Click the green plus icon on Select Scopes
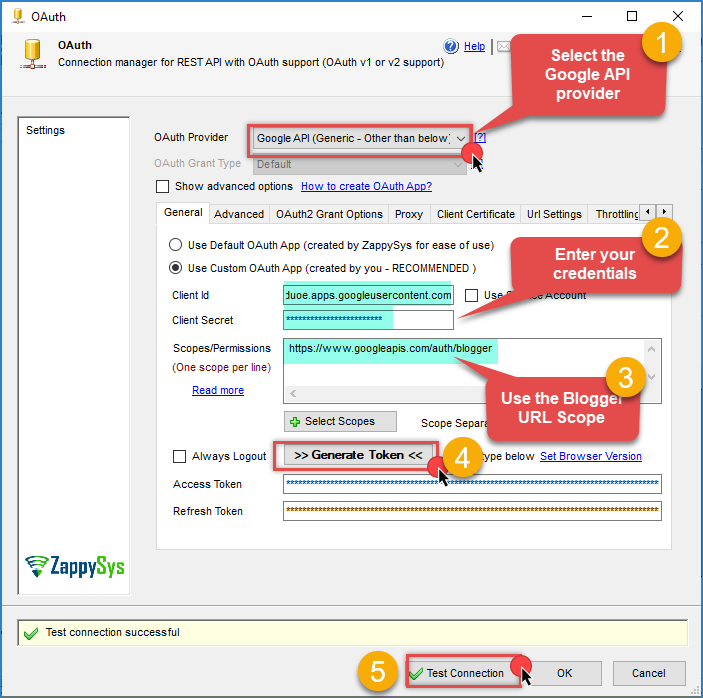Screen dimensions: 703x698 coord(294,422)
